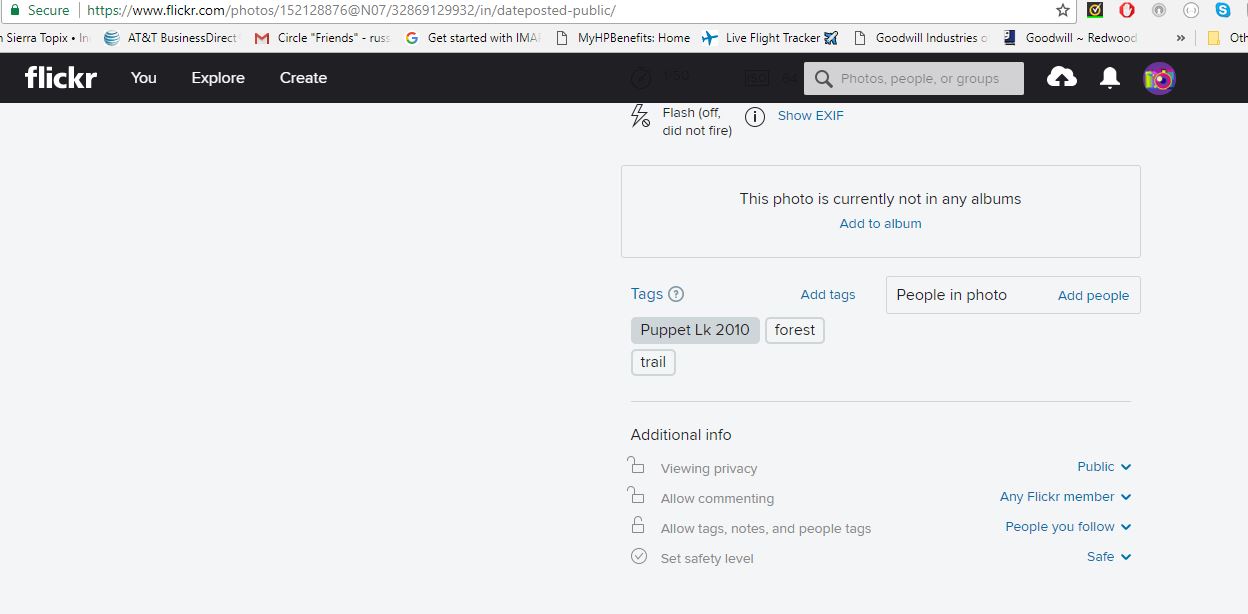The height and width of the screenshot is (614, 1248).
Task: Add photo to an album
Action: 880,224
